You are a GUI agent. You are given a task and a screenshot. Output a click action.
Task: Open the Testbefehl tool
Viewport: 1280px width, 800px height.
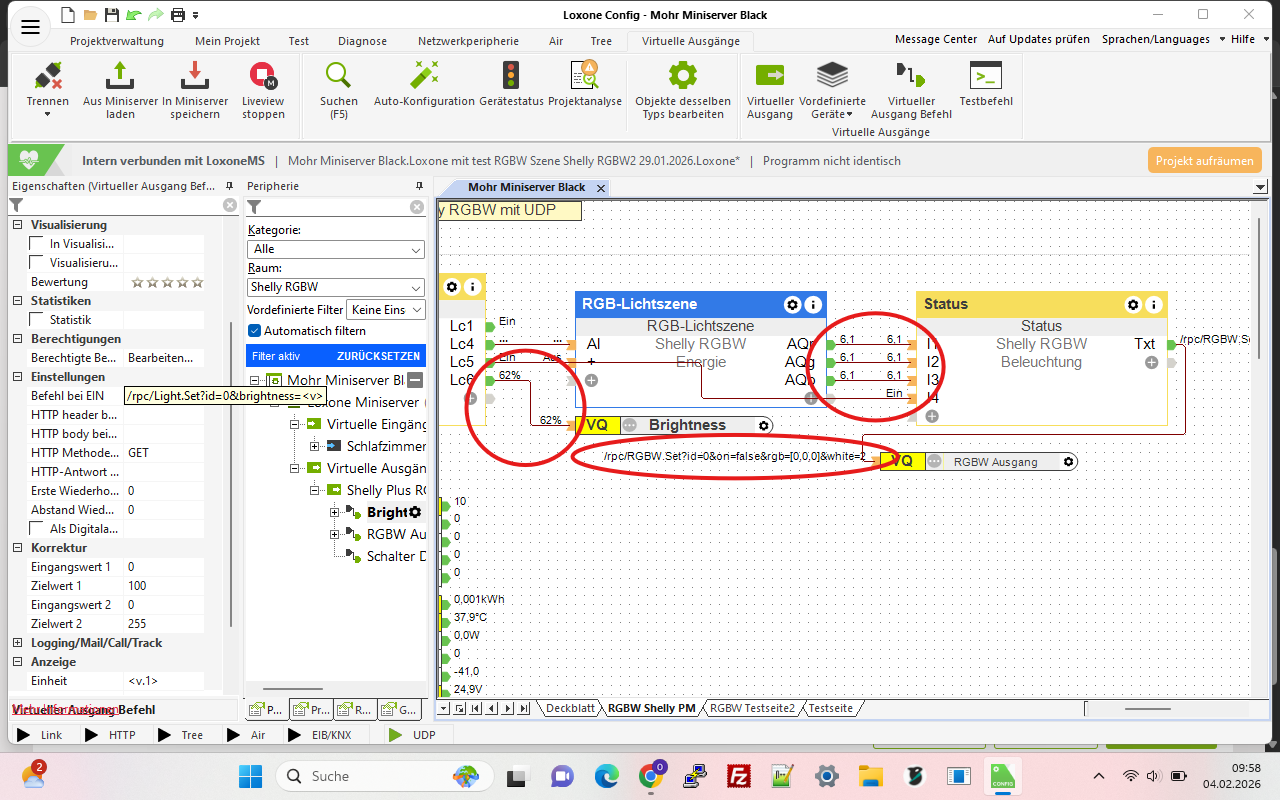click(x=986, y=83)
